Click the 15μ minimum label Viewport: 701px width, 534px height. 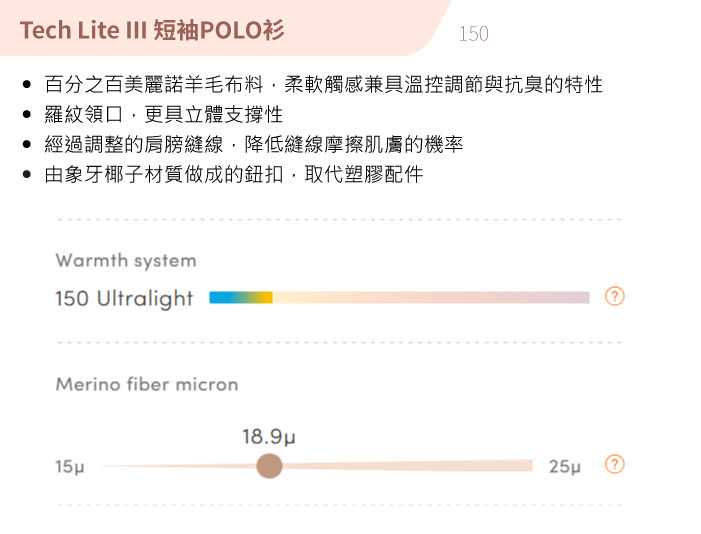click(70, 466)
